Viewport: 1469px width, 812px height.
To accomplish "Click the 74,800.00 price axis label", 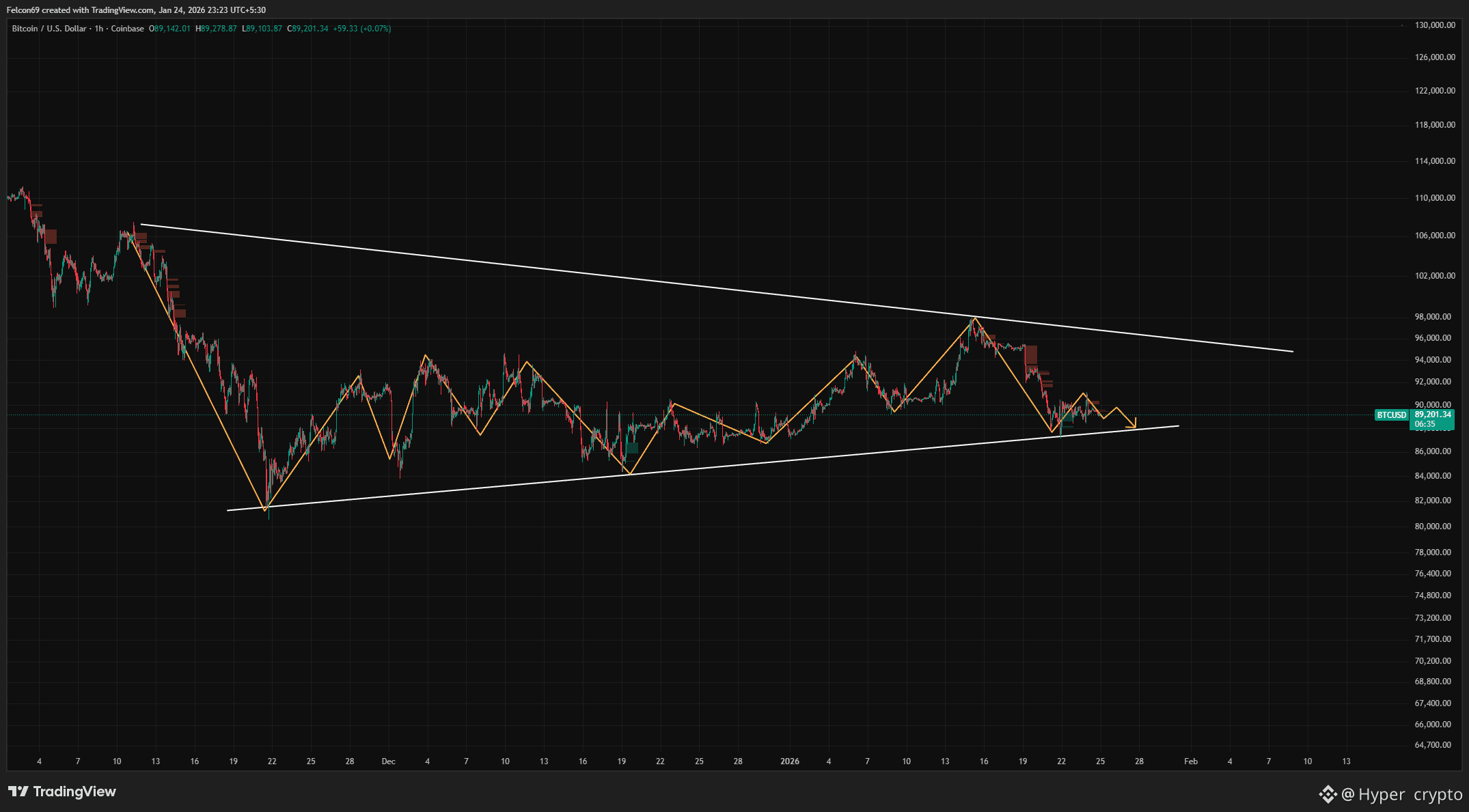I will pos(1433,596).
